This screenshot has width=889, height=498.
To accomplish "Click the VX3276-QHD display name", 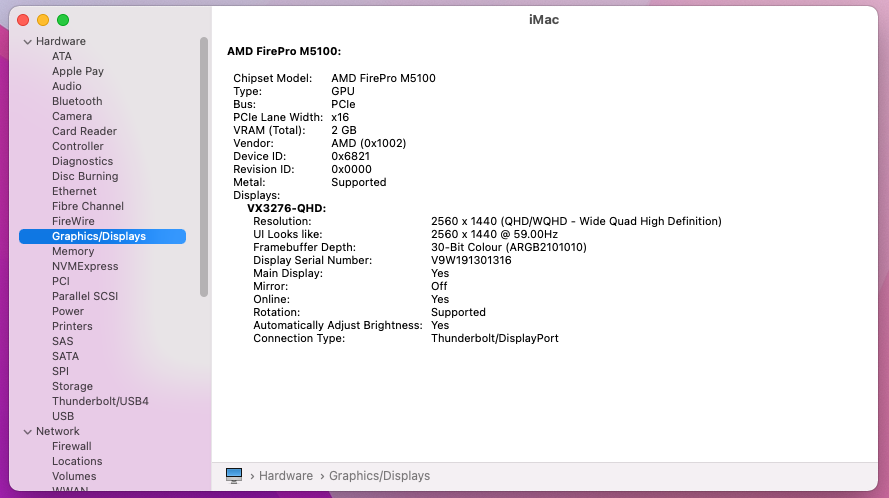I will [x=286, y=208].
